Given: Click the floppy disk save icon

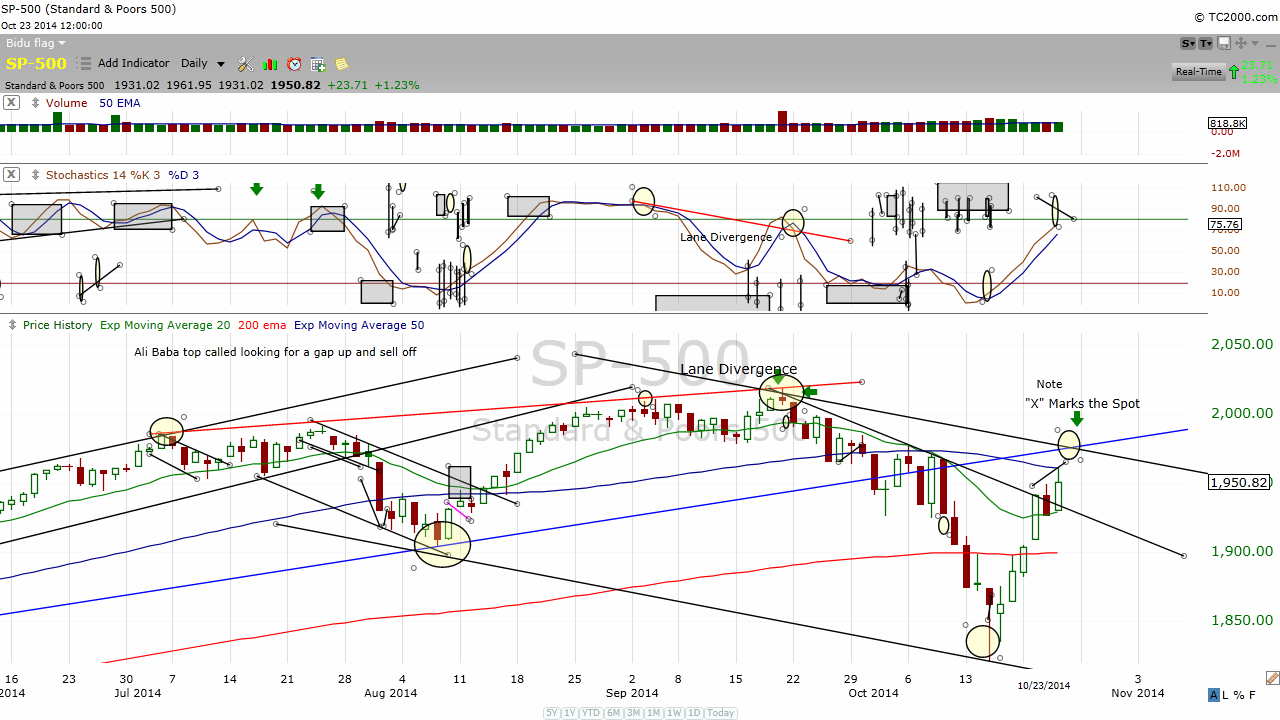Looking at the screenshot, I should point(1225,43).
